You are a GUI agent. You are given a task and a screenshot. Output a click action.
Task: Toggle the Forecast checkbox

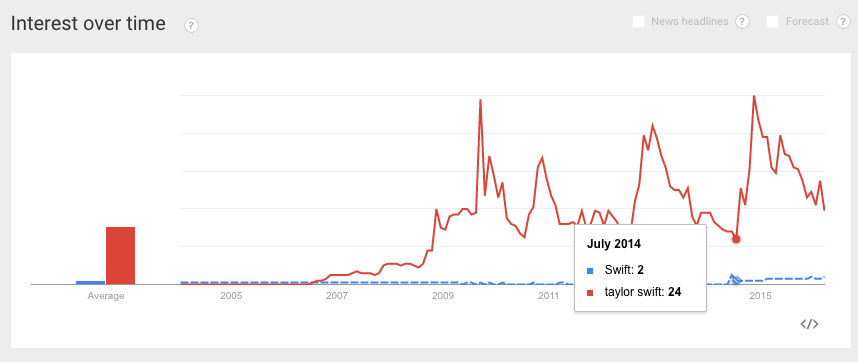click(773, 22)
